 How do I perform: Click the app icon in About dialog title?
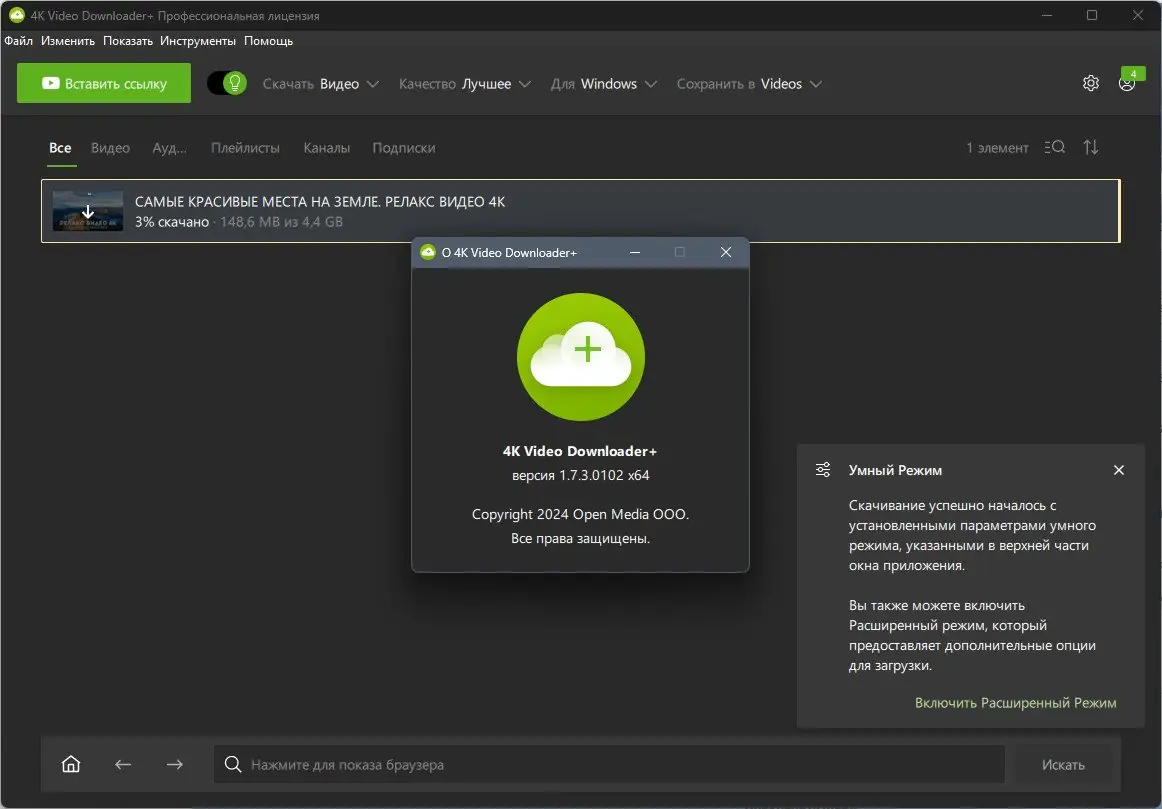[428, 252]
